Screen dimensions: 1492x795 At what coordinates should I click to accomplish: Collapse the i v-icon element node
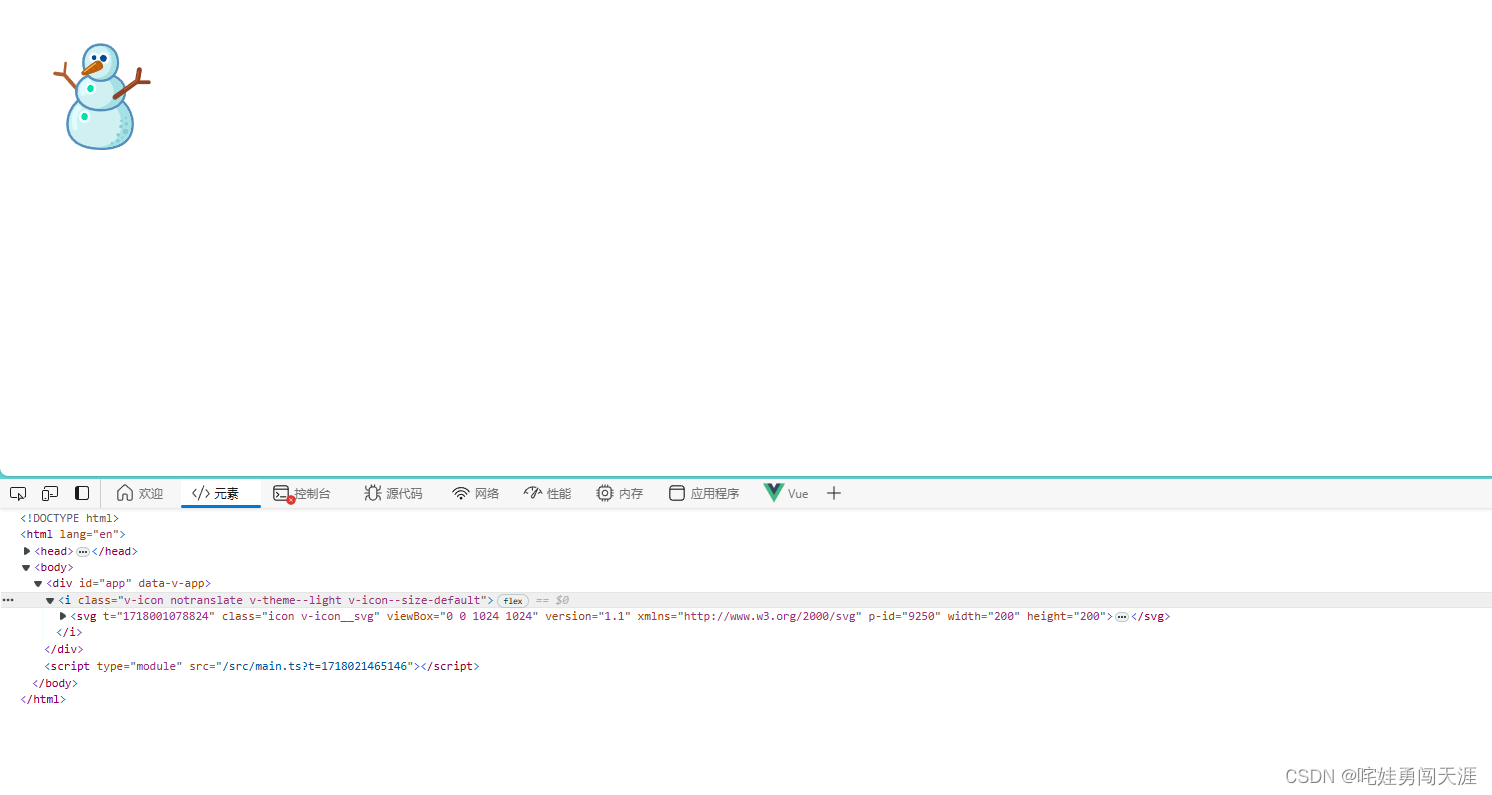pos(50,600)
